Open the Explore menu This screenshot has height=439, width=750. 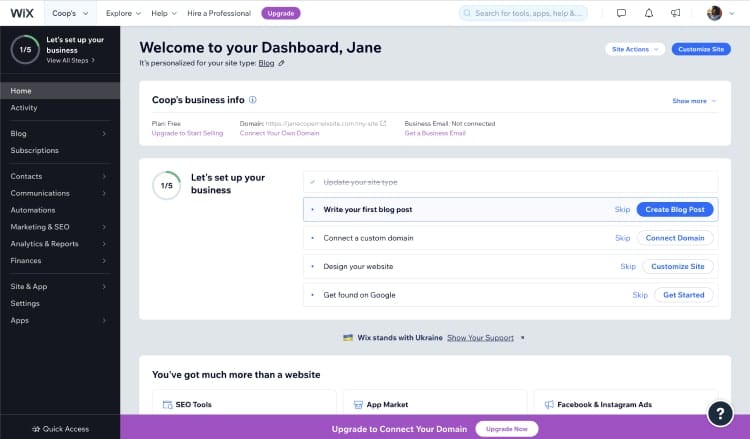pos(123,13)
